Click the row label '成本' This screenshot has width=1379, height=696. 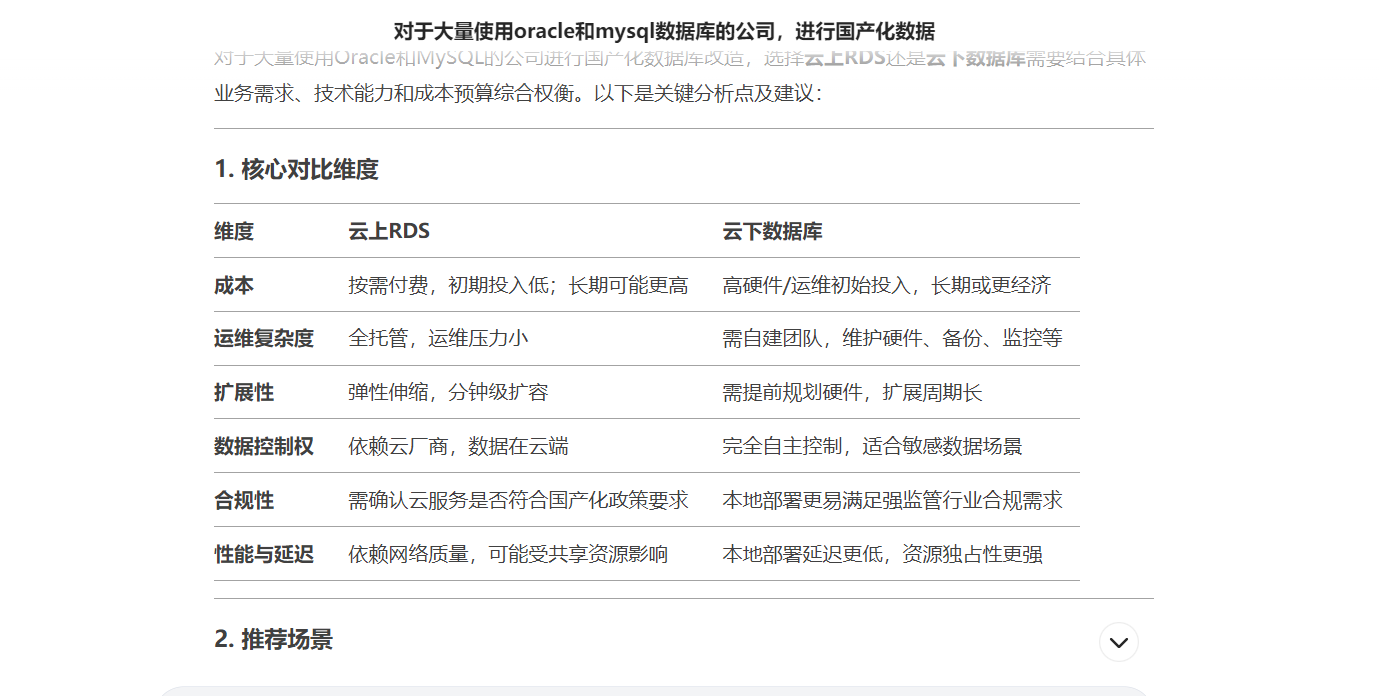point(234,285)
